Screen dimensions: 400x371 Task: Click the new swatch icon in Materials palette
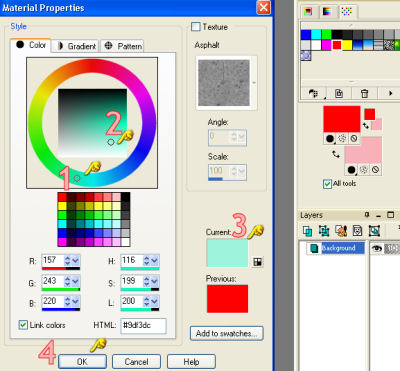point(339,94)
